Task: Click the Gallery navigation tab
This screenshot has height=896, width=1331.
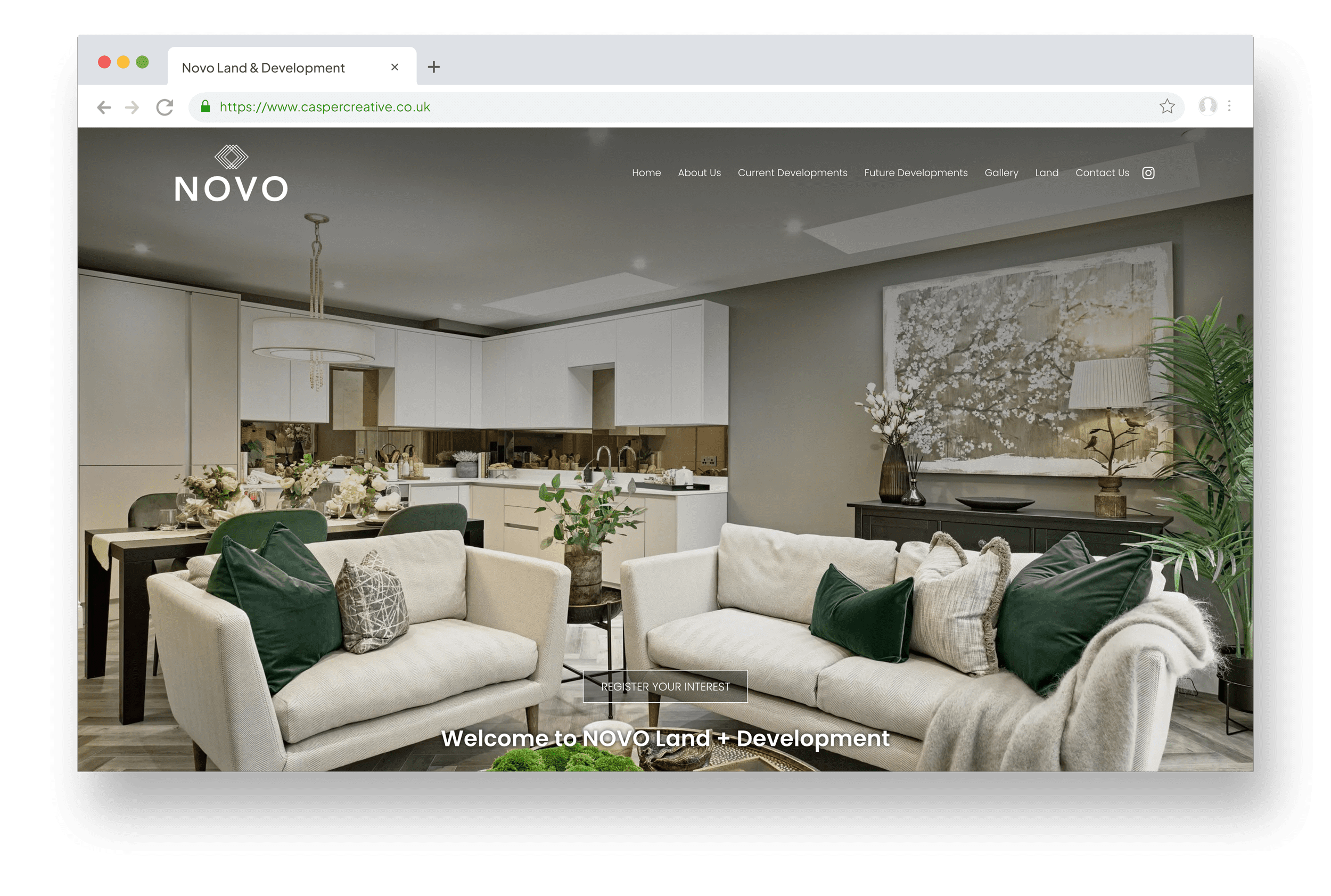Action: (x=1001, y=172)
